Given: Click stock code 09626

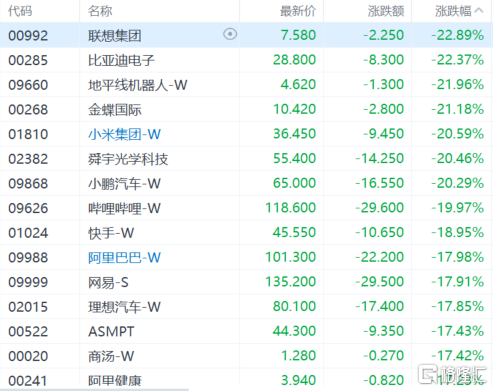Looking at the screenshot, I should pyautogui.click(x=28, y=208).
